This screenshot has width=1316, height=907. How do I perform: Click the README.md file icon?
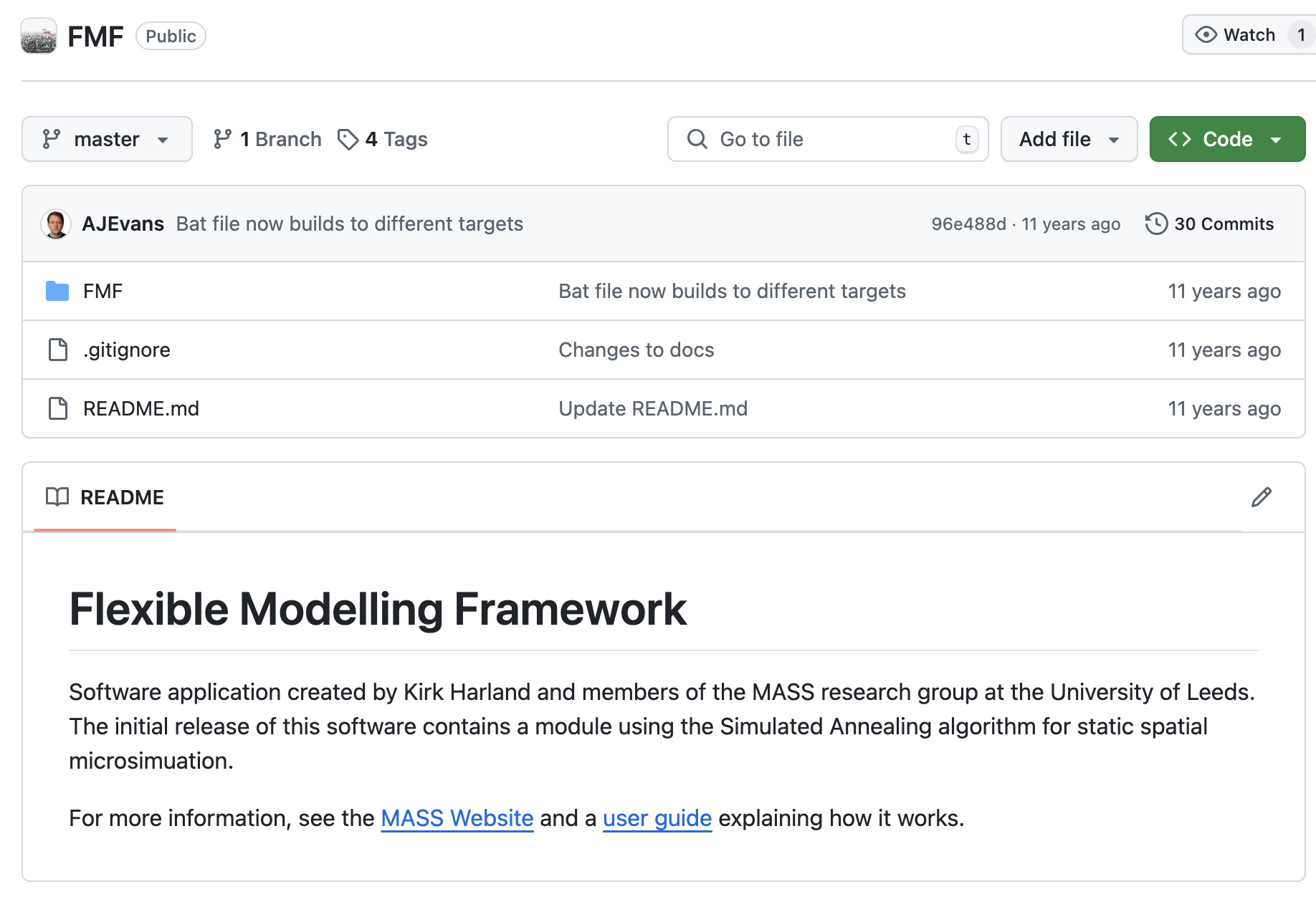click(x=57, y=408)
